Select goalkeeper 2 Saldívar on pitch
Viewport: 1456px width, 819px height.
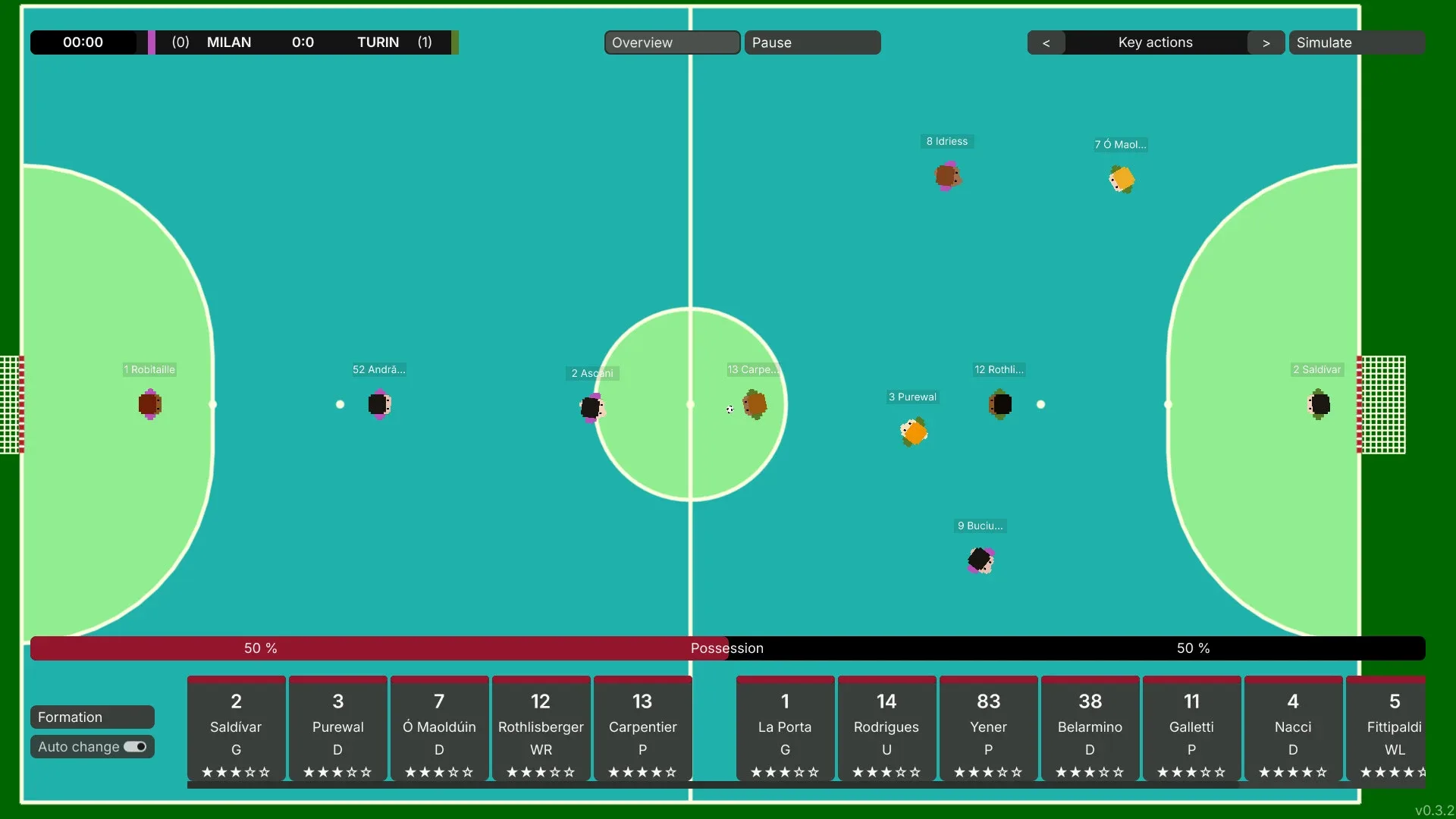click(x=1319, y=404)
